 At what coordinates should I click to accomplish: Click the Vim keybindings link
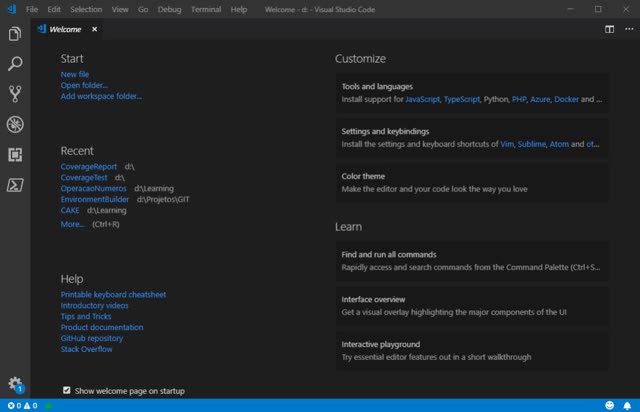pos(507,144)
